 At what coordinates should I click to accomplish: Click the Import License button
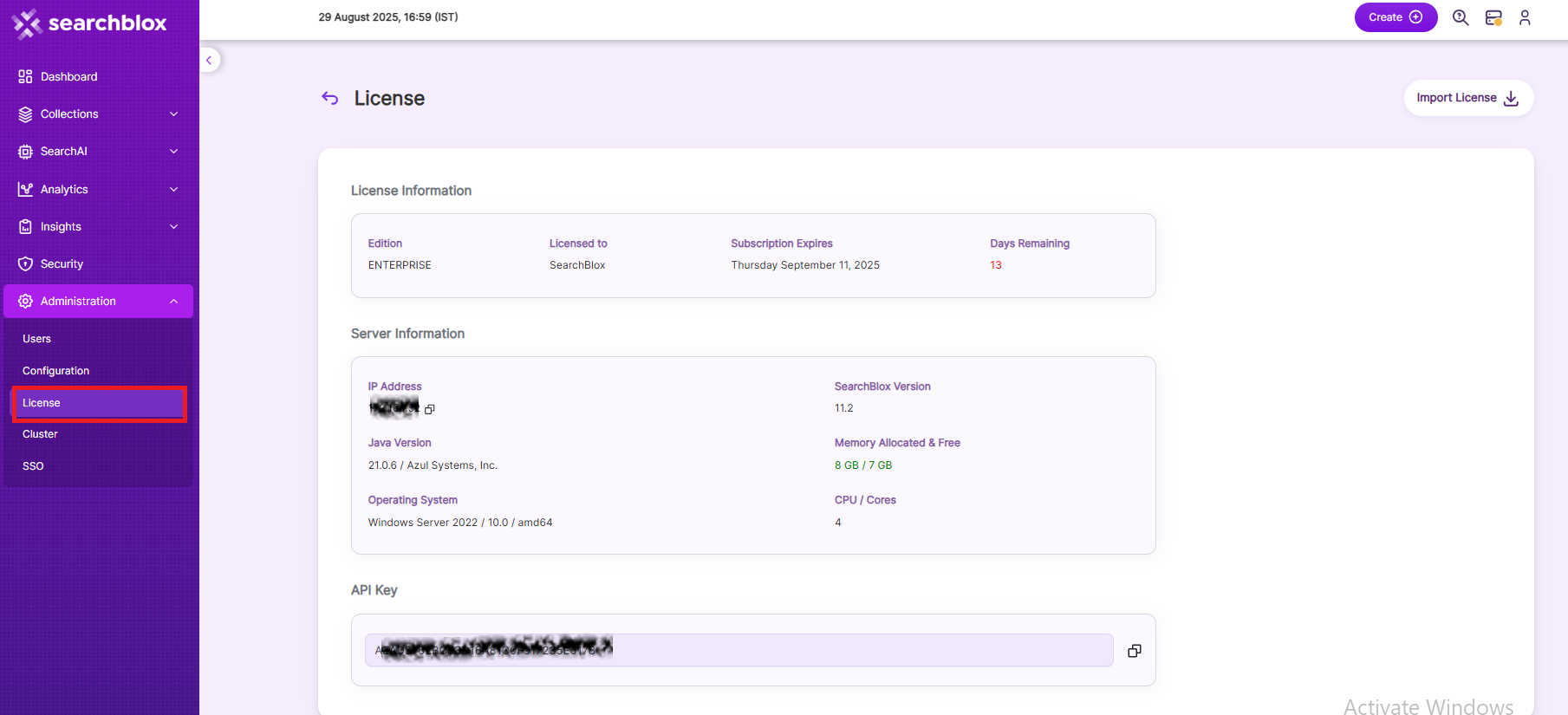pyautogui.click(x=1468, y=98)
